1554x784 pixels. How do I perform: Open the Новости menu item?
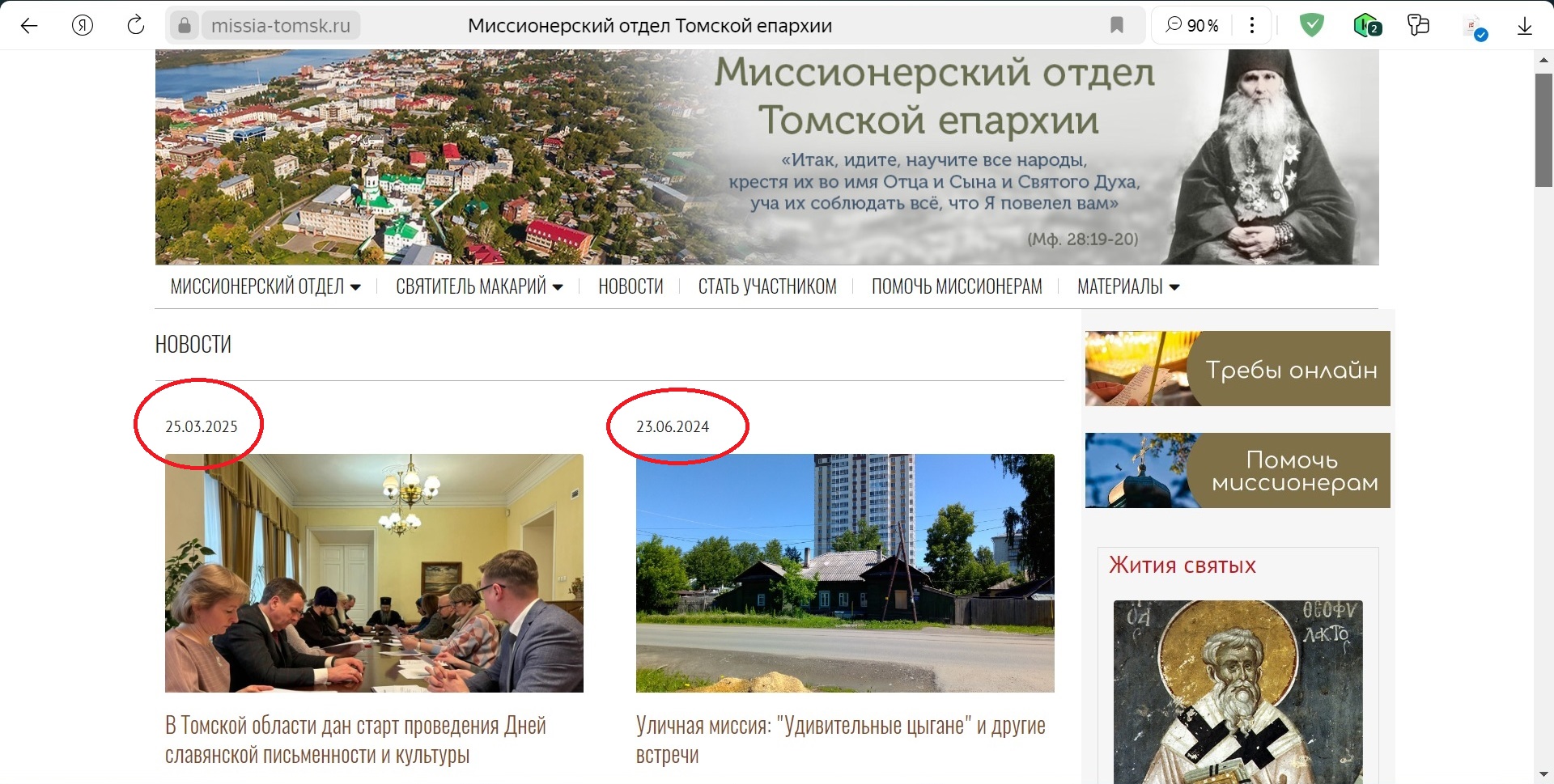pyautogui.click(x=631, y=286)
